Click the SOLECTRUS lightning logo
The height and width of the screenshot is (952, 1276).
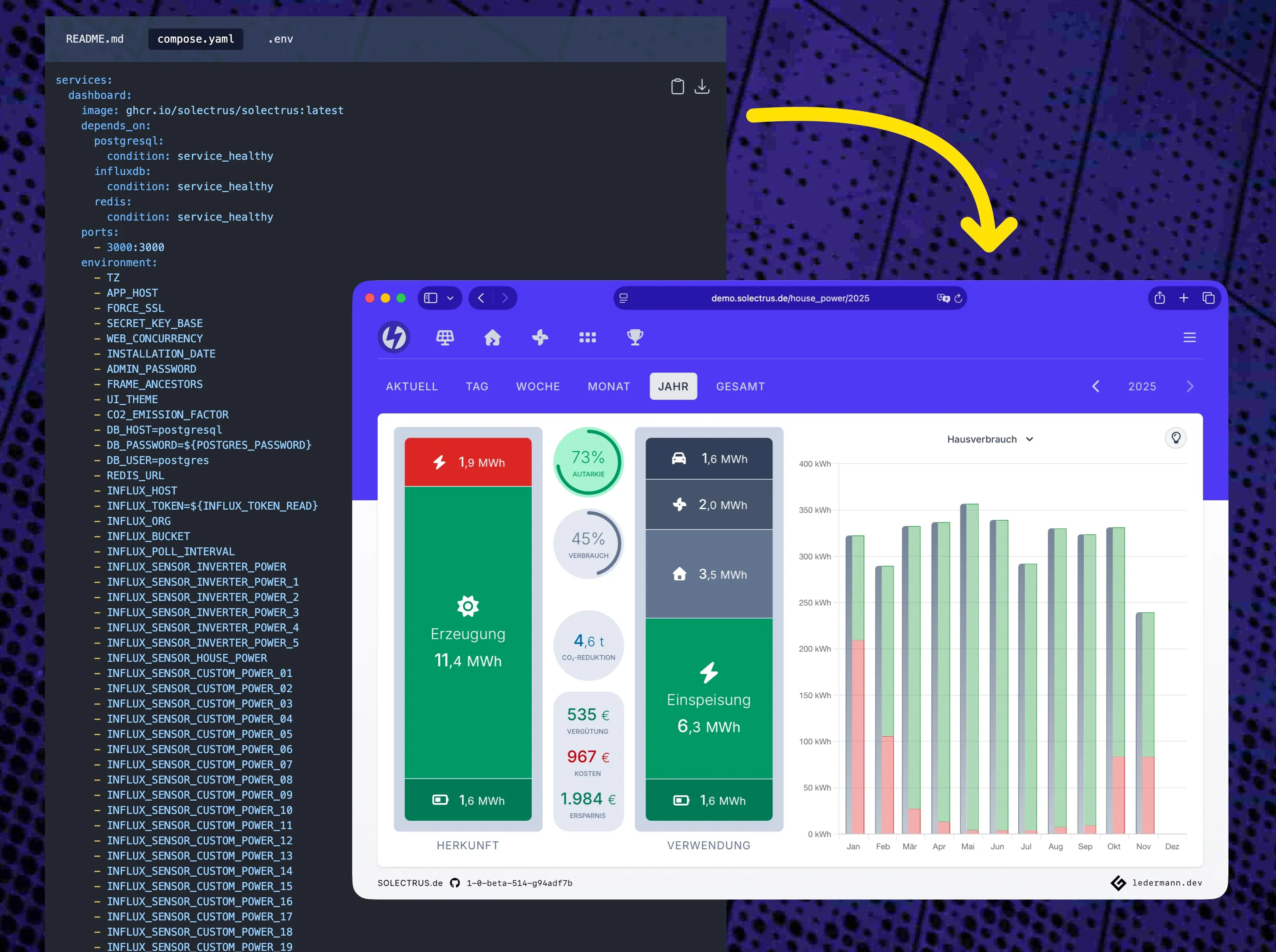pos(394,337)
